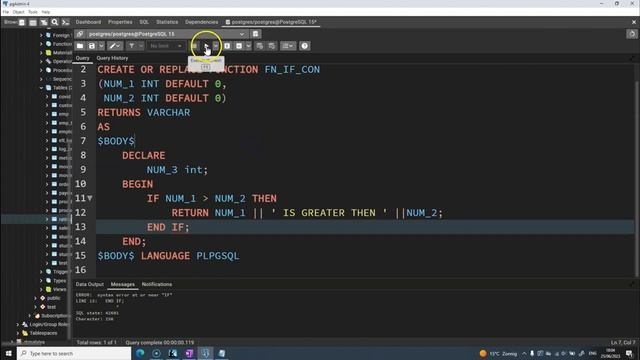Switch to the SQL tab
Image resolution: width=640 pixels, height=360 pixels.
[x=144, y=22]
